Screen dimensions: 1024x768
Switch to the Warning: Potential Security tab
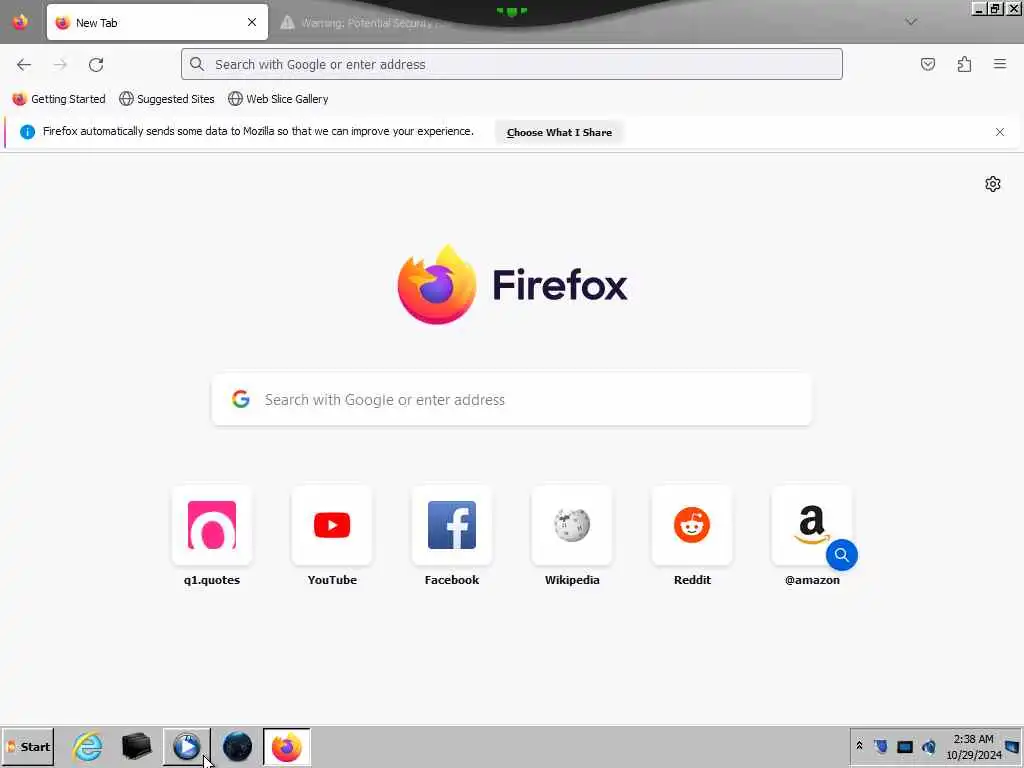(366, 23)
